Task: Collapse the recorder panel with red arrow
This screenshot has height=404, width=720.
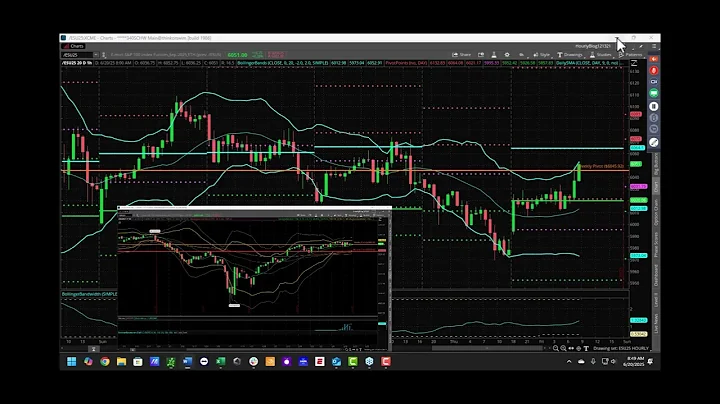Action: pos(654,59)
